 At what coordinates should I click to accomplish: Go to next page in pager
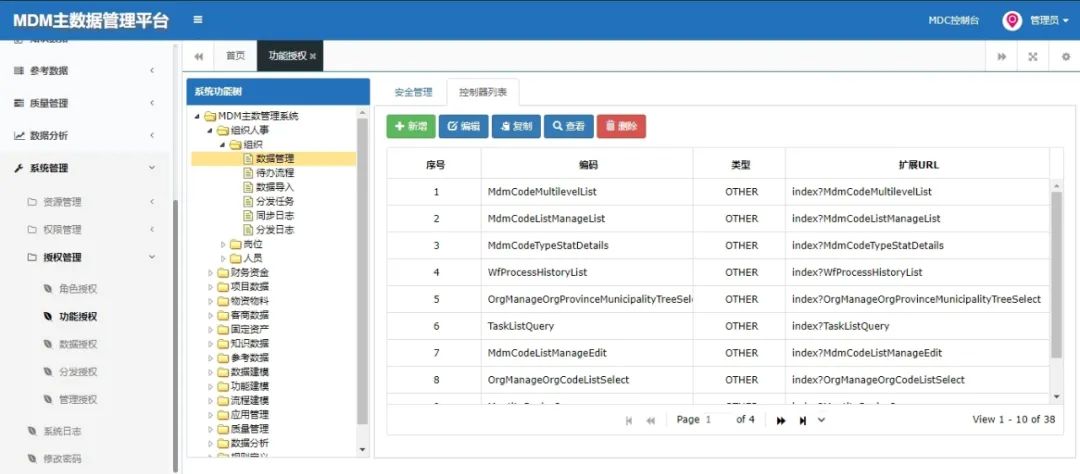point(781,420)
